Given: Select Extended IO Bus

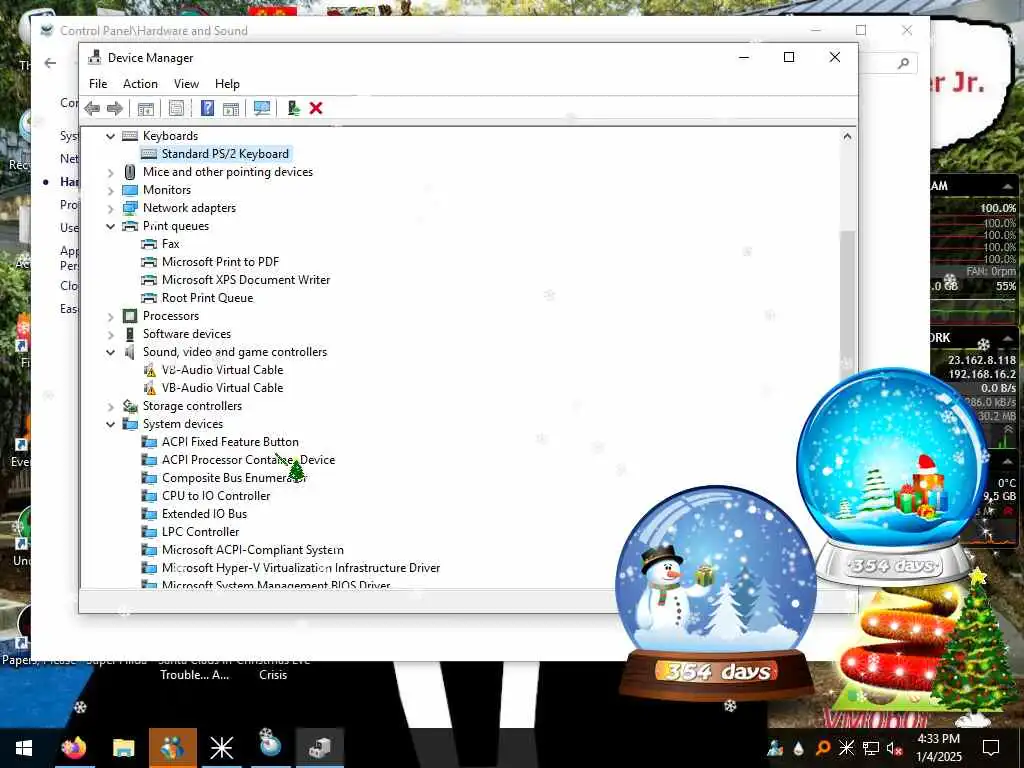Looking at the screenshot, I should [204, 514].
